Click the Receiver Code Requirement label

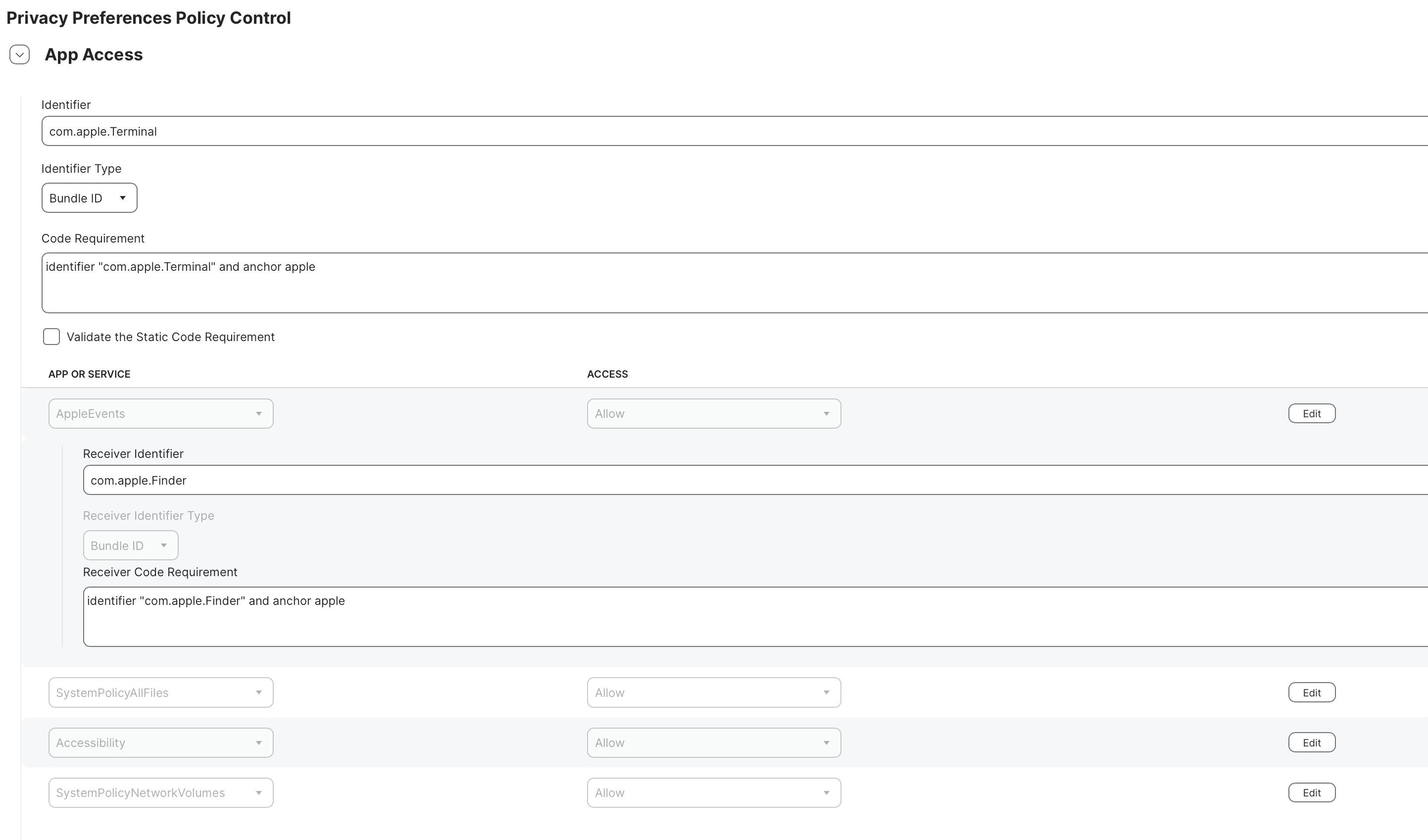160,572
